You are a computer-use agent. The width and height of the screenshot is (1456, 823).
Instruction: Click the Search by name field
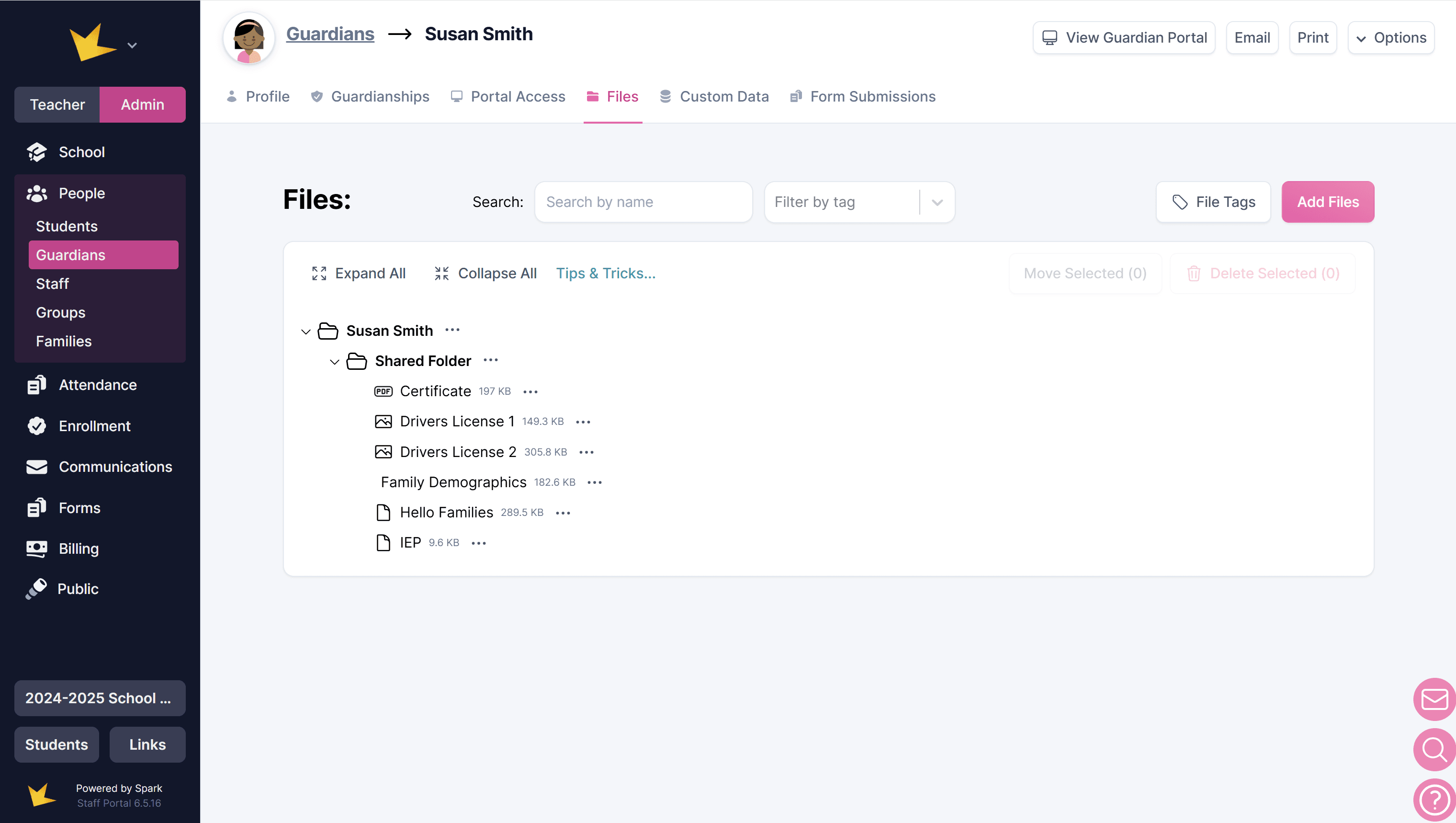pyautogui.click(x=643, y=202)
